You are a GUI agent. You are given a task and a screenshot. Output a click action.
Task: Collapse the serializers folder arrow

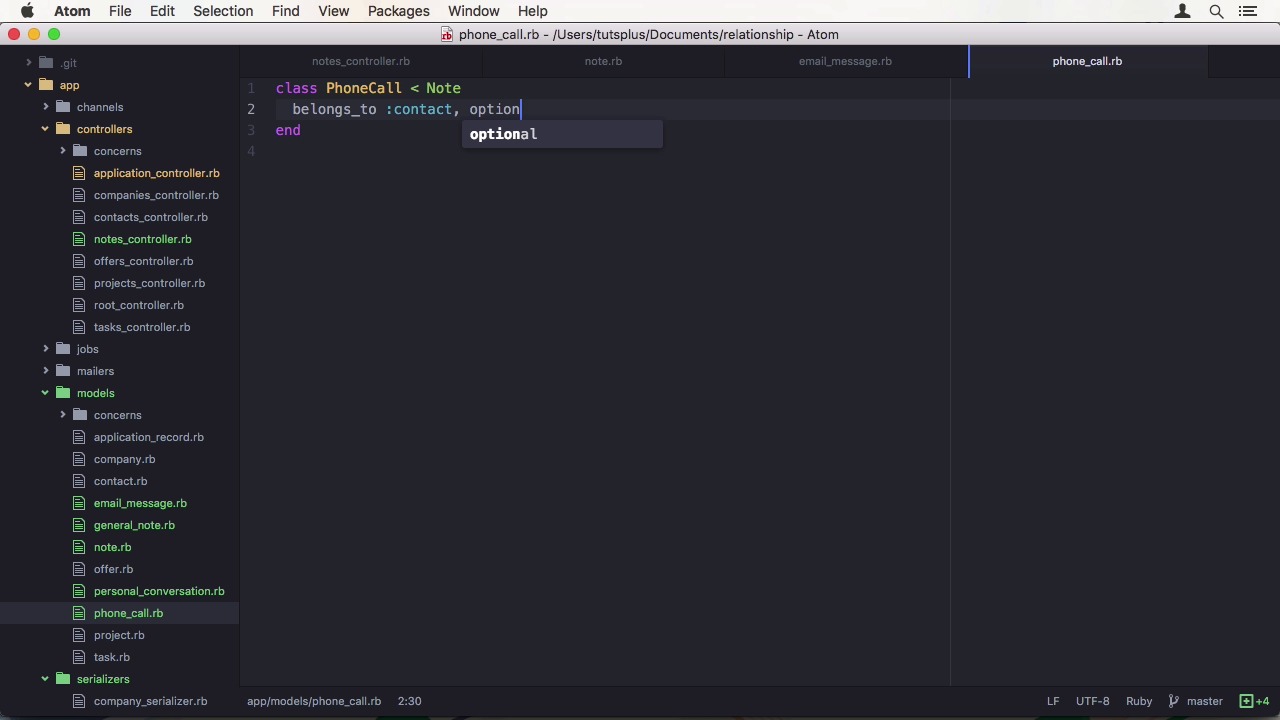click(x=45, y=679)
